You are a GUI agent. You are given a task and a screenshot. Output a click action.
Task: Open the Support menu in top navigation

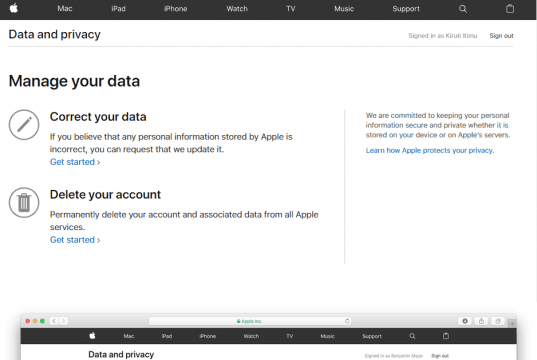[406, 9]
